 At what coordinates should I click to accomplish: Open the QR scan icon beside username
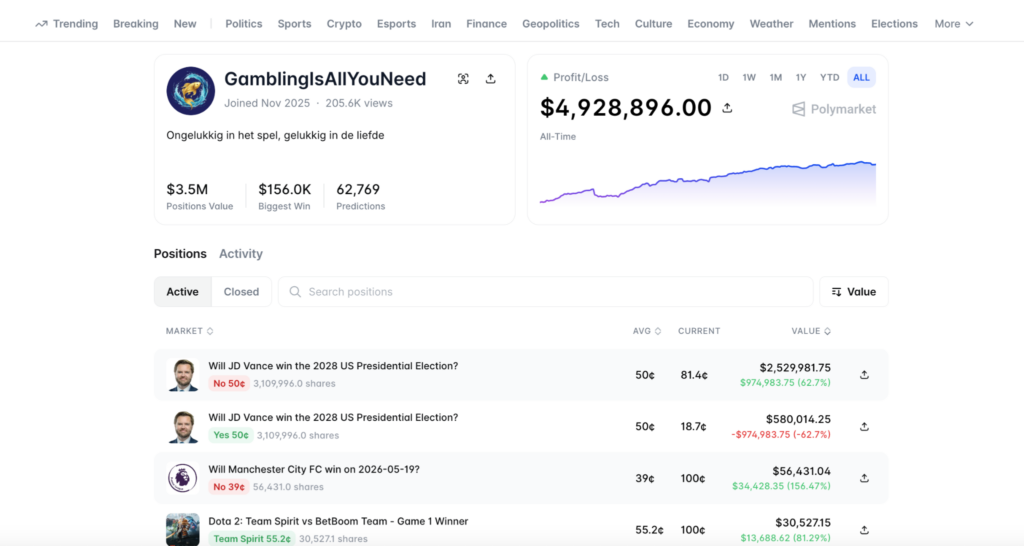coord(463,79)
